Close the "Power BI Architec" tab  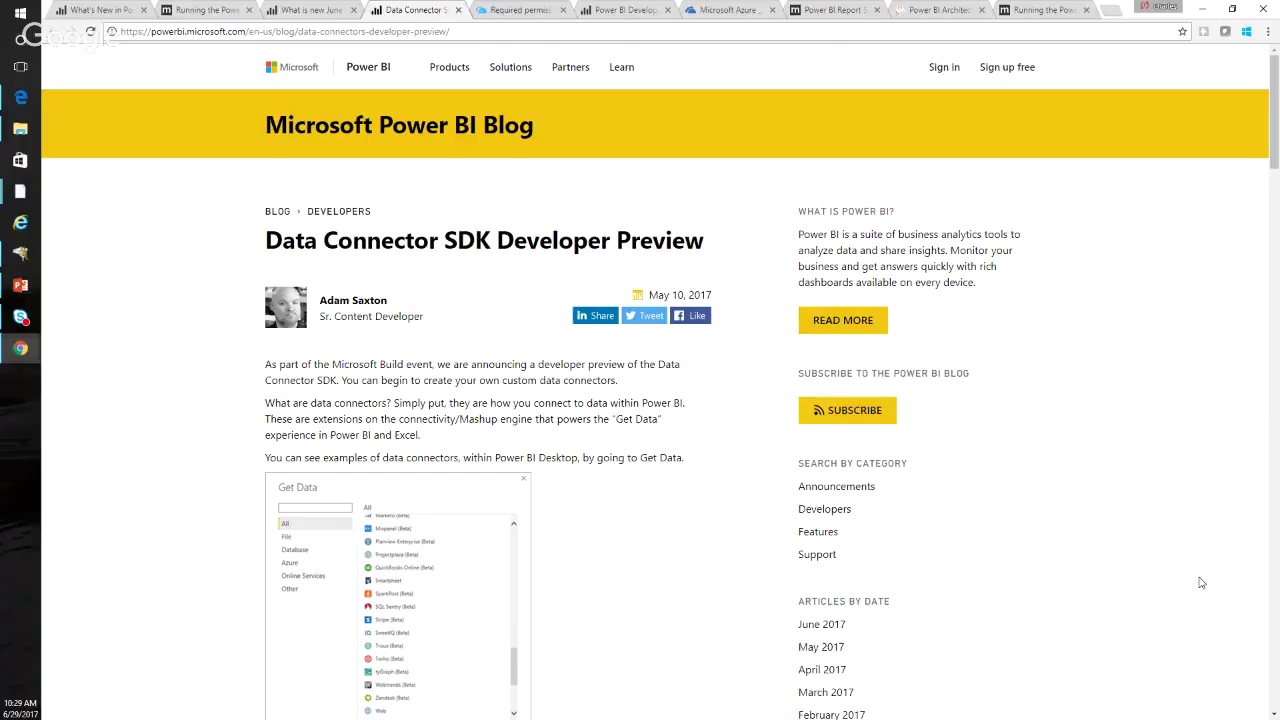[x=981, y=10]
